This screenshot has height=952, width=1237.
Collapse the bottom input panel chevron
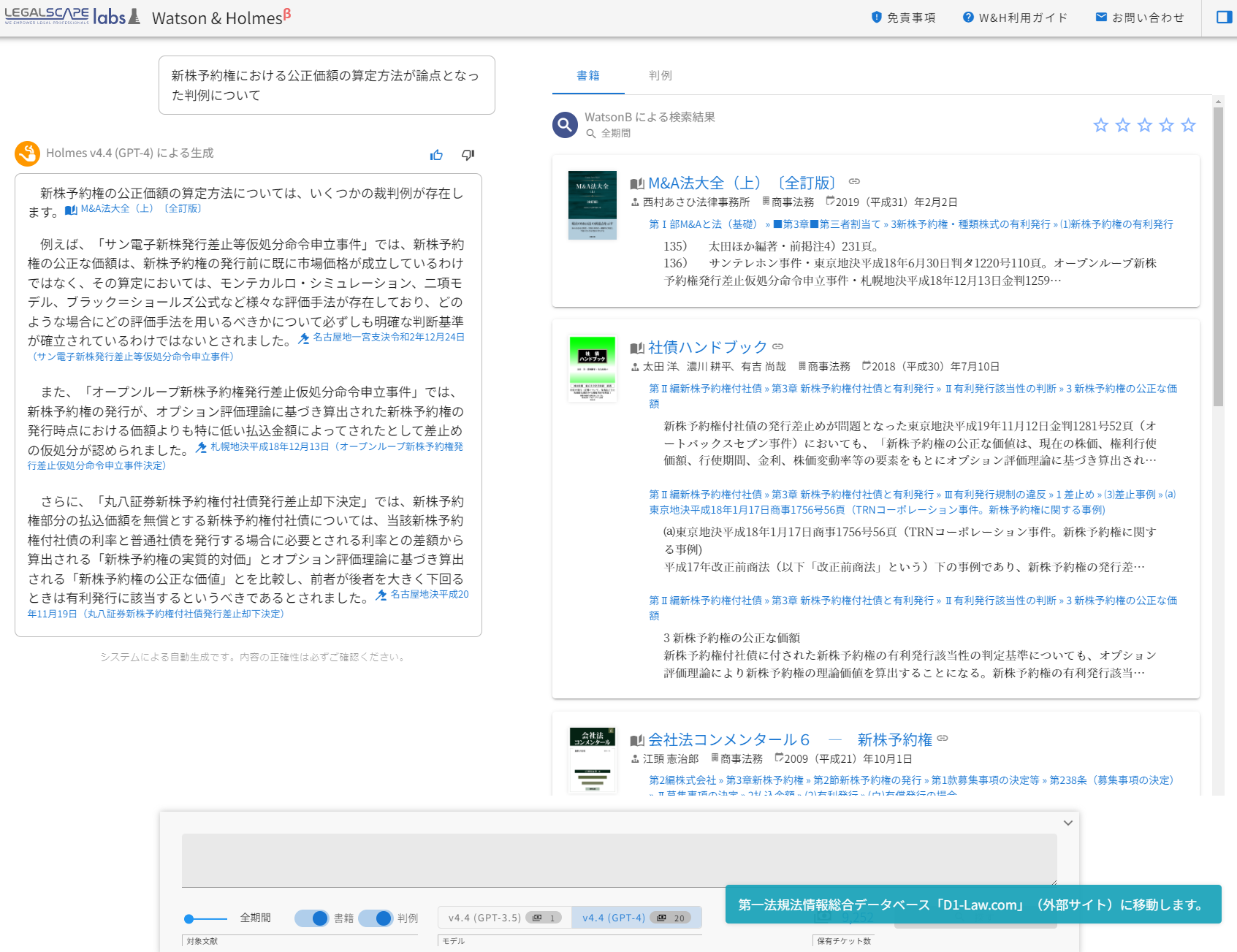click(1067, 822)
